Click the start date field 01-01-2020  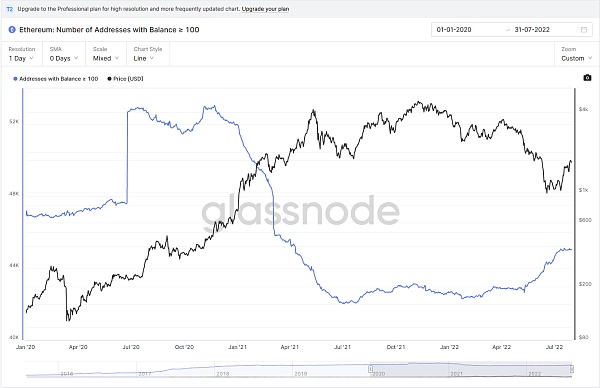point(454,29)
